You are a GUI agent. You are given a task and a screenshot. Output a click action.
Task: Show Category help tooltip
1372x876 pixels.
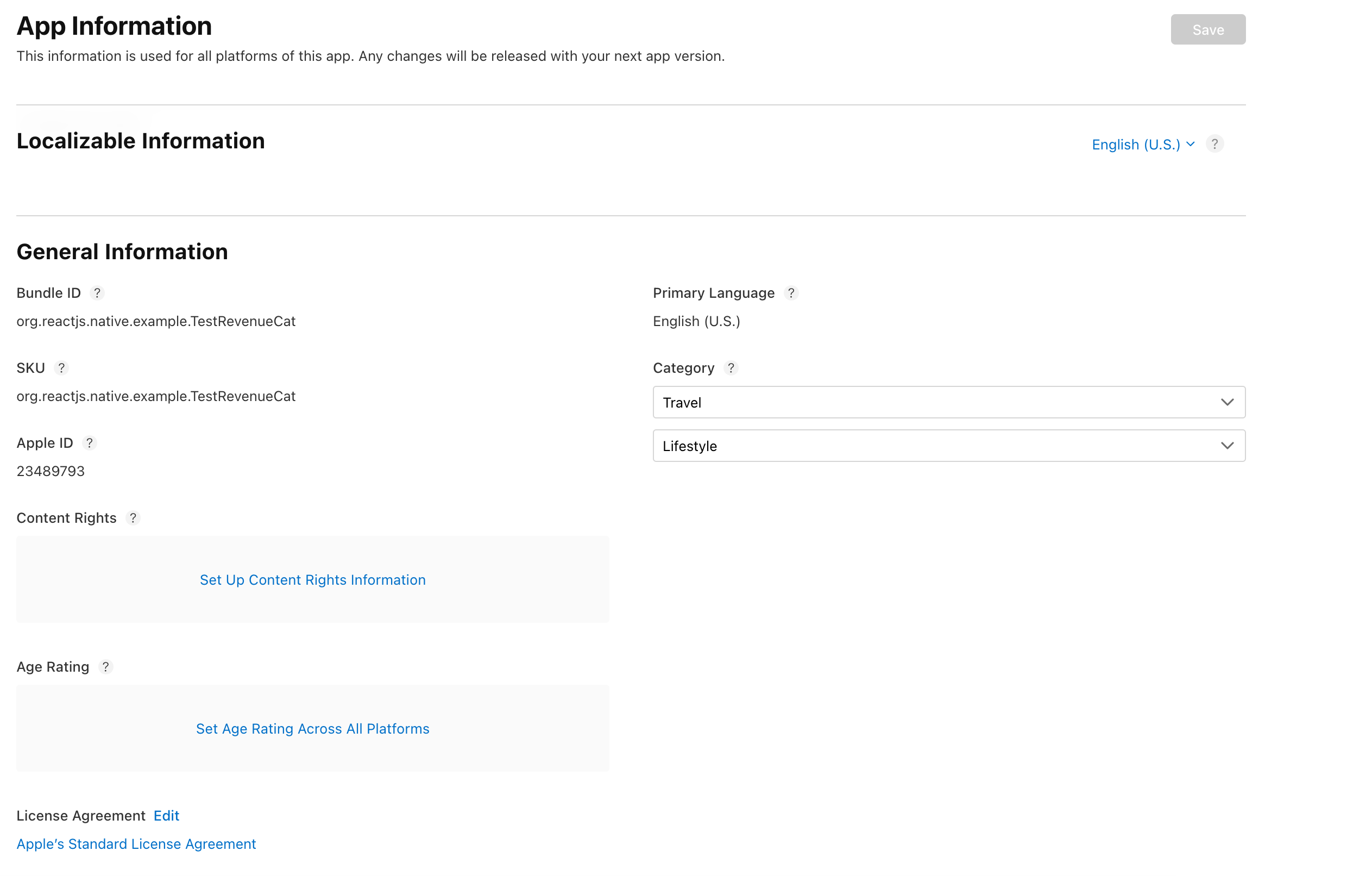[731, 368]
